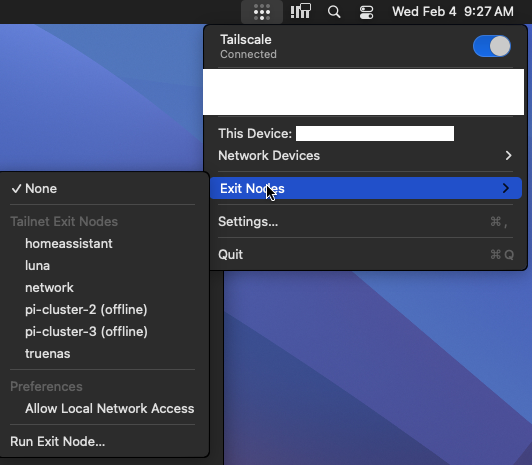
Task: Choose network as exit node
Action: coord(102,288)
